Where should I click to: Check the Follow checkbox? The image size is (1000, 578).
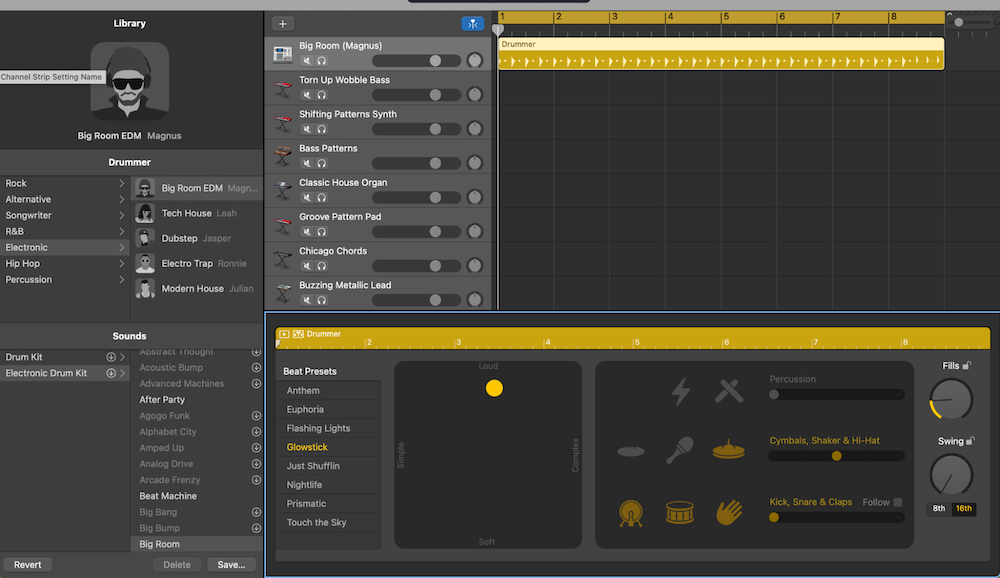click(897, 502)
